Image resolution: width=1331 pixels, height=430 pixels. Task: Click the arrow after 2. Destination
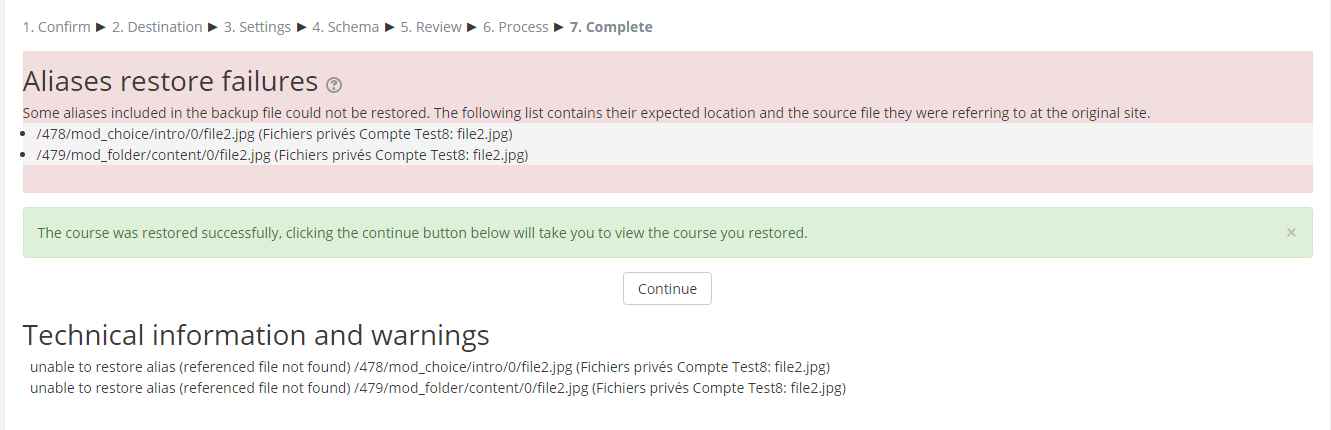(x=213, y=27)
